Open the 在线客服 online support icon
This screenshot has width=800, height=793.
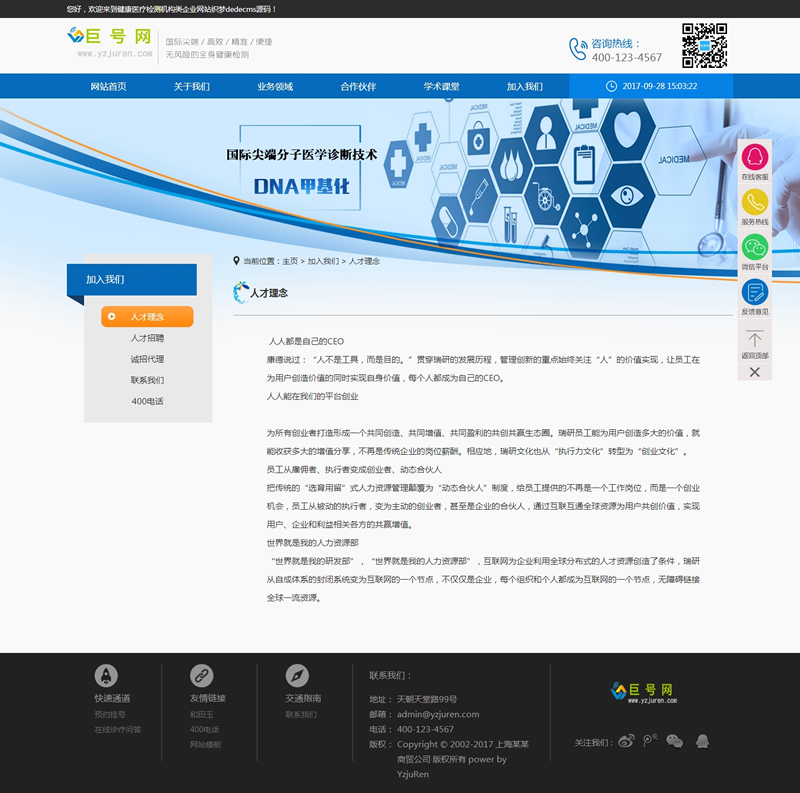point(755,158)
